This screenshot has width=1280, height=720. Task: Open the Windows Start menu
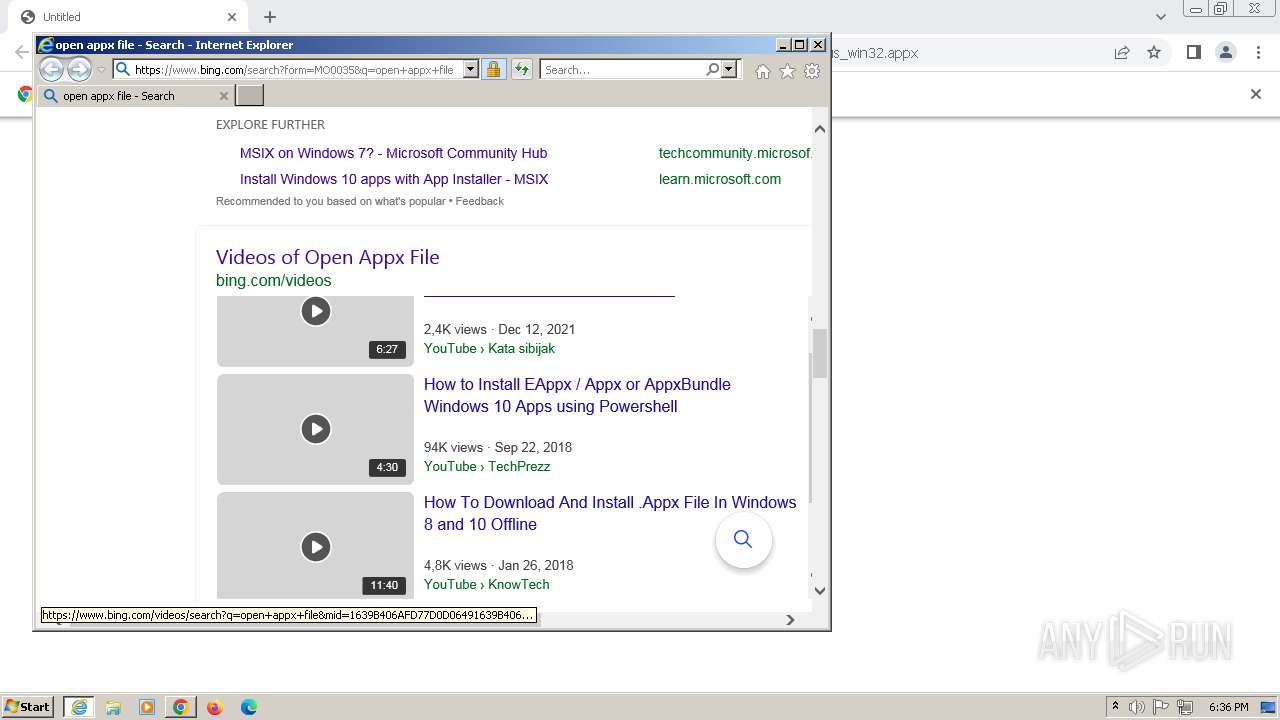point(28,707)
